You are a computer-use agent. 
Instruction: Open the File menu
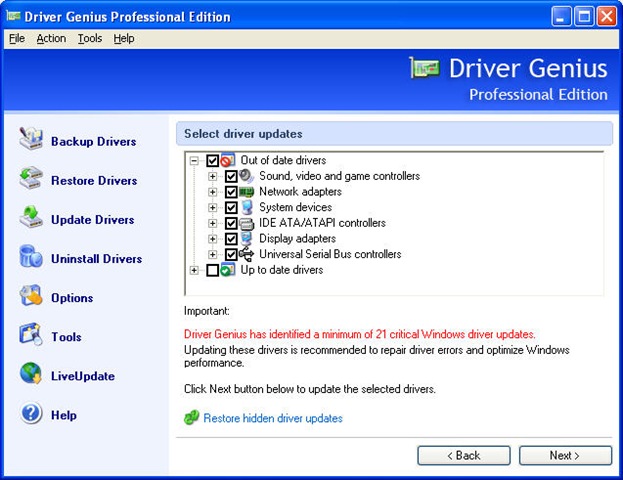click(17, 39)
